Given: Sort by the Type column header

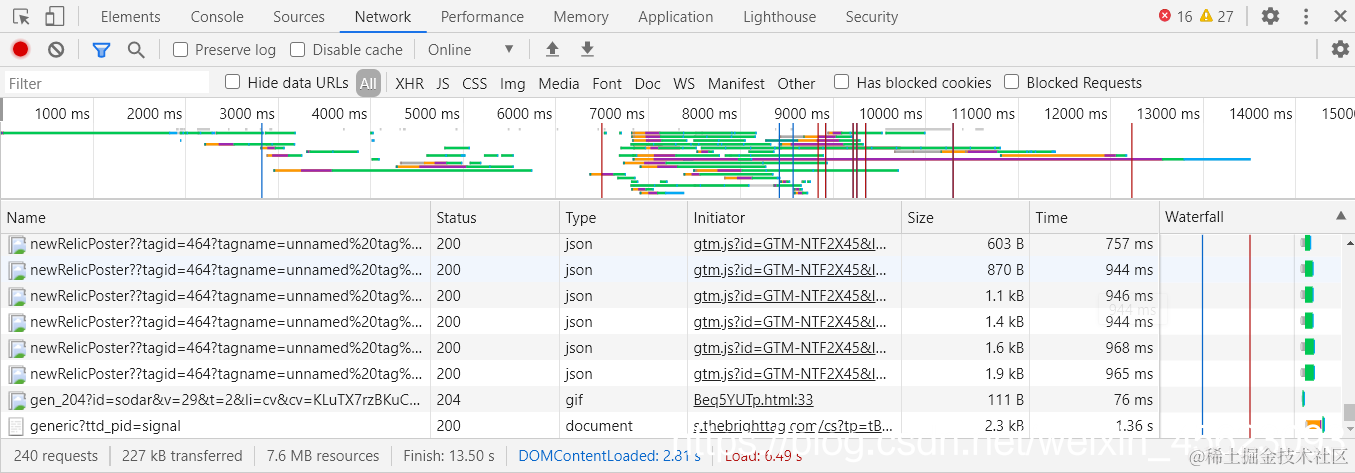Looking at the screenshot, I should [624, 217].
